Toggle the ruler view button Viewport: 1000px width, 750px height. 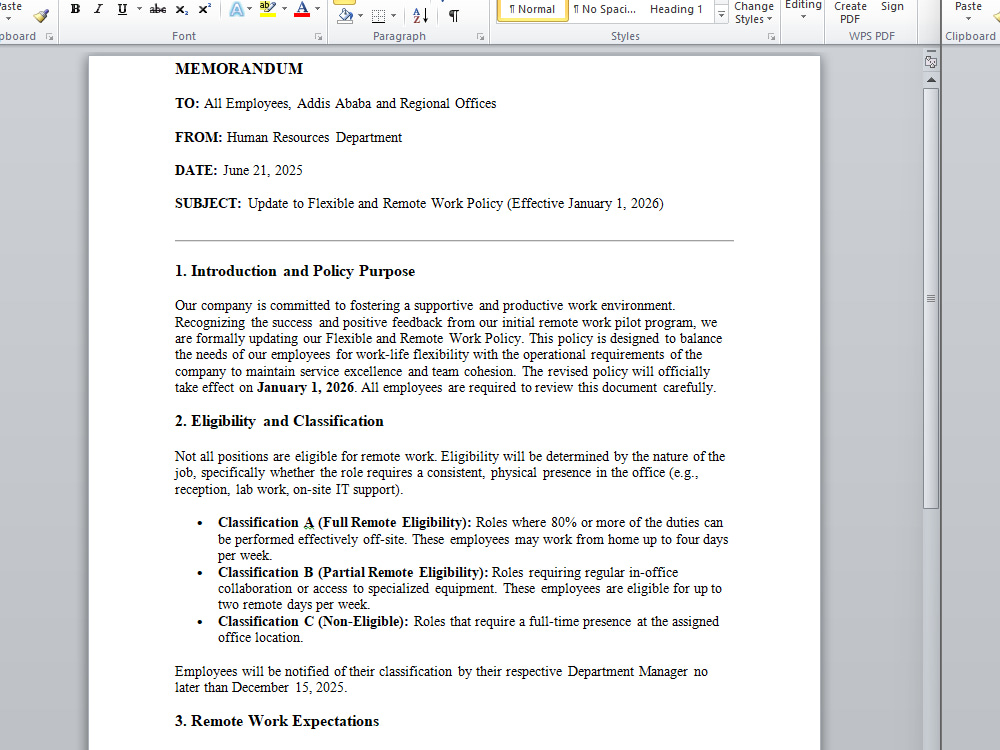click(x=931, y=62)
